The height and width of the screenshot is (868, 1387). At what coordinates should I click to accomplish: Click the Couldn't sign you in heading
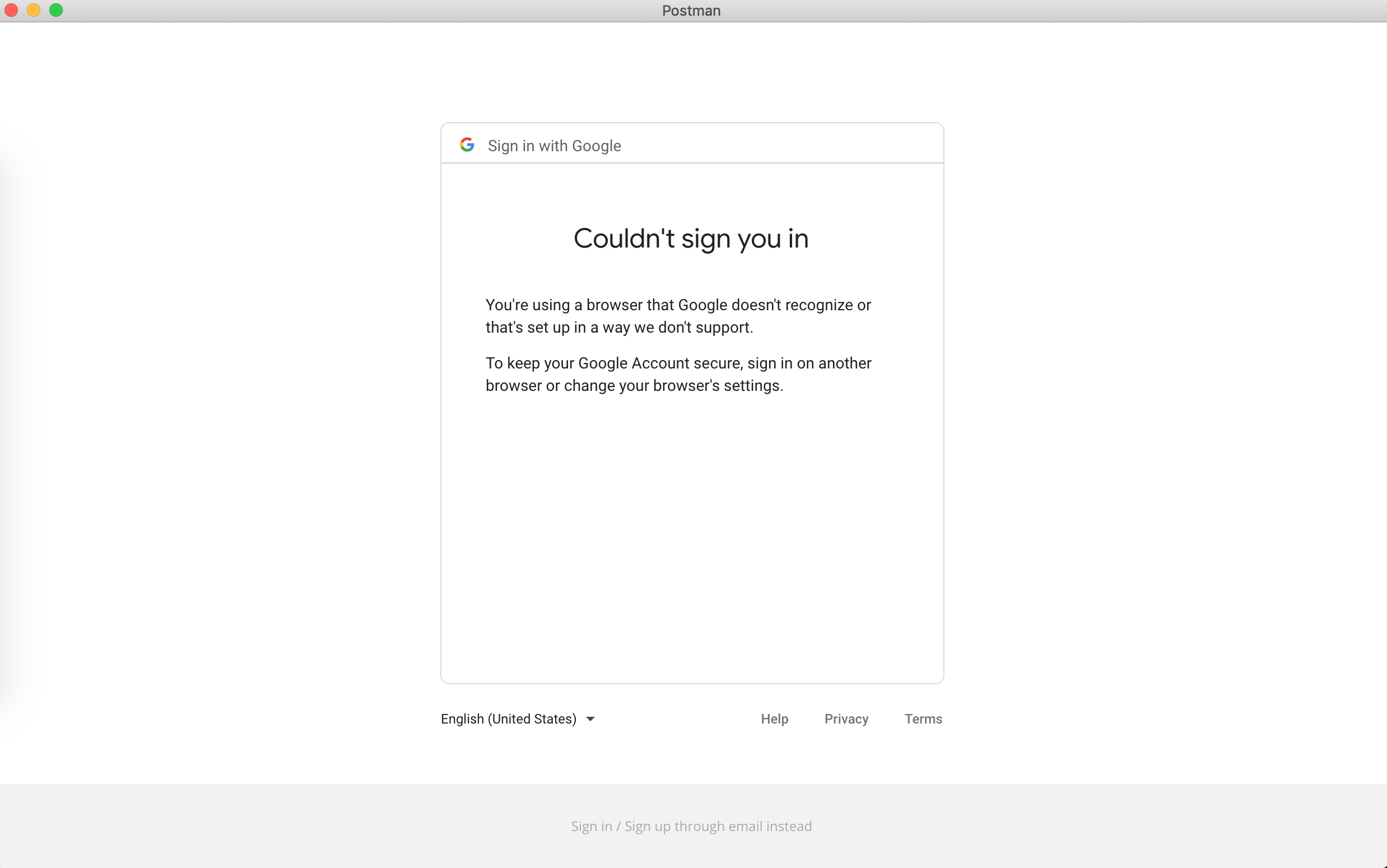pyautogui.click(x=691, y=238)
